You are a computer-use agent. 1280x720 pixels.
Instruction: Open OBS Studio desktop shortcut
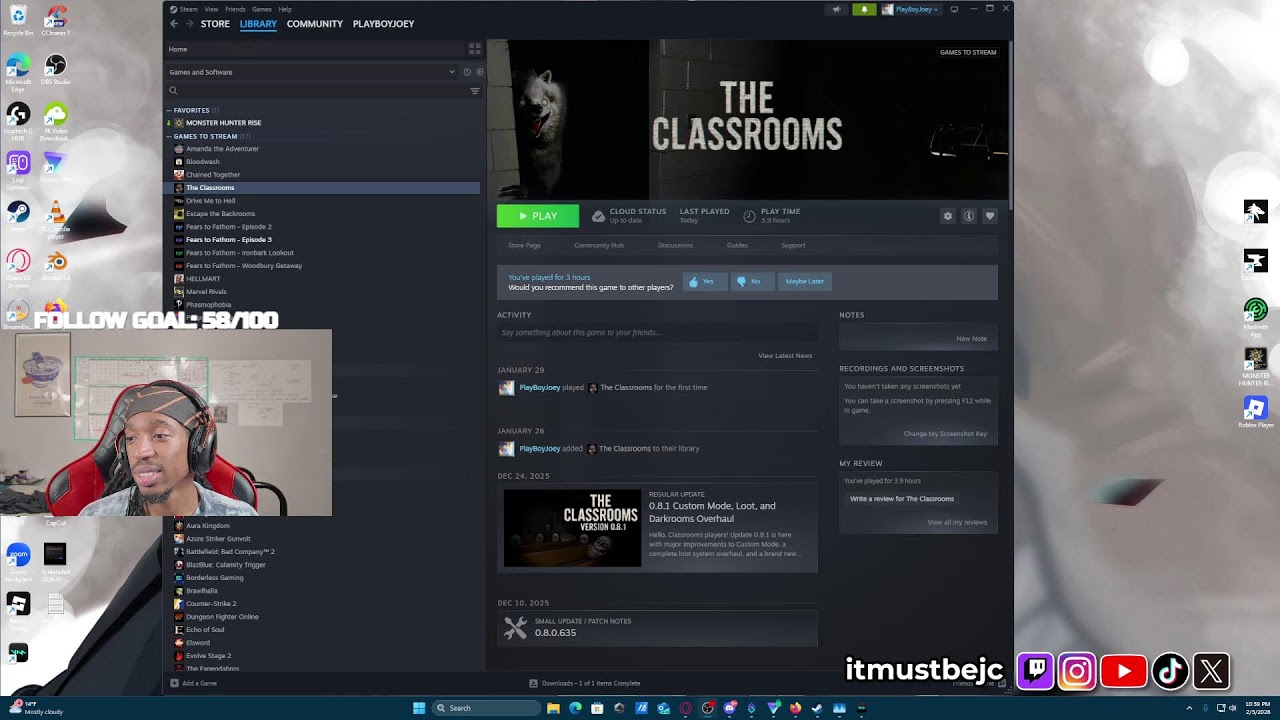pyautogui.click(x=56, y=69)
